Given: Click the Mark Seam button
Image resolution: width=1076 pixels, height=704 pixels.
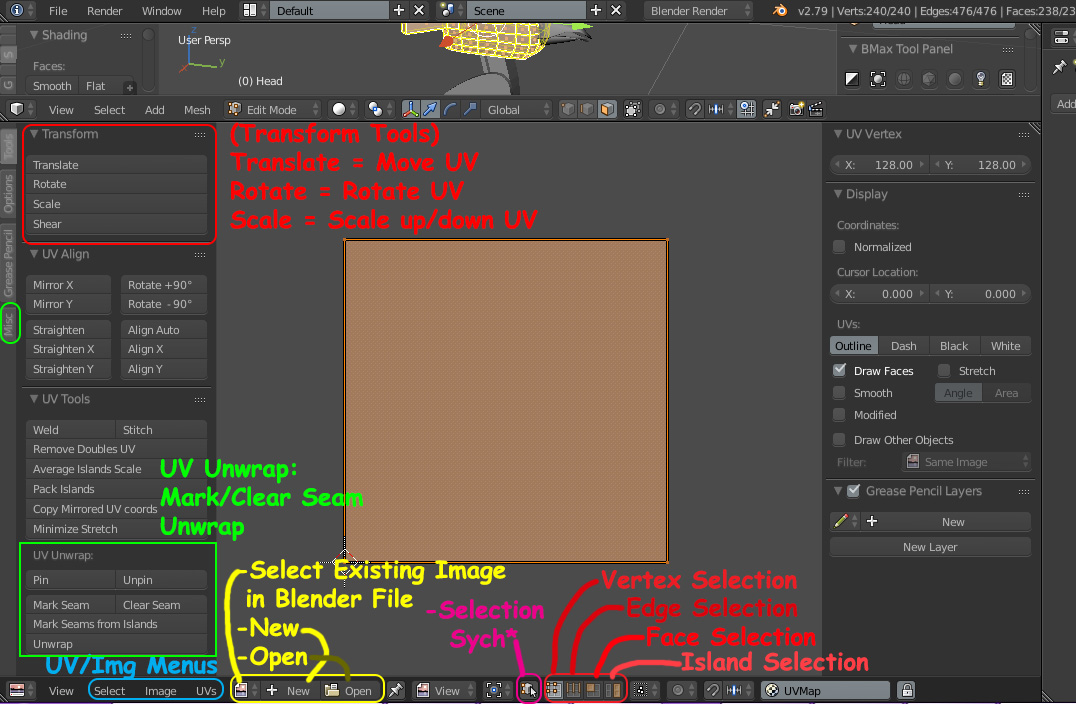Looking at the screenshot, I should point(71,605).
